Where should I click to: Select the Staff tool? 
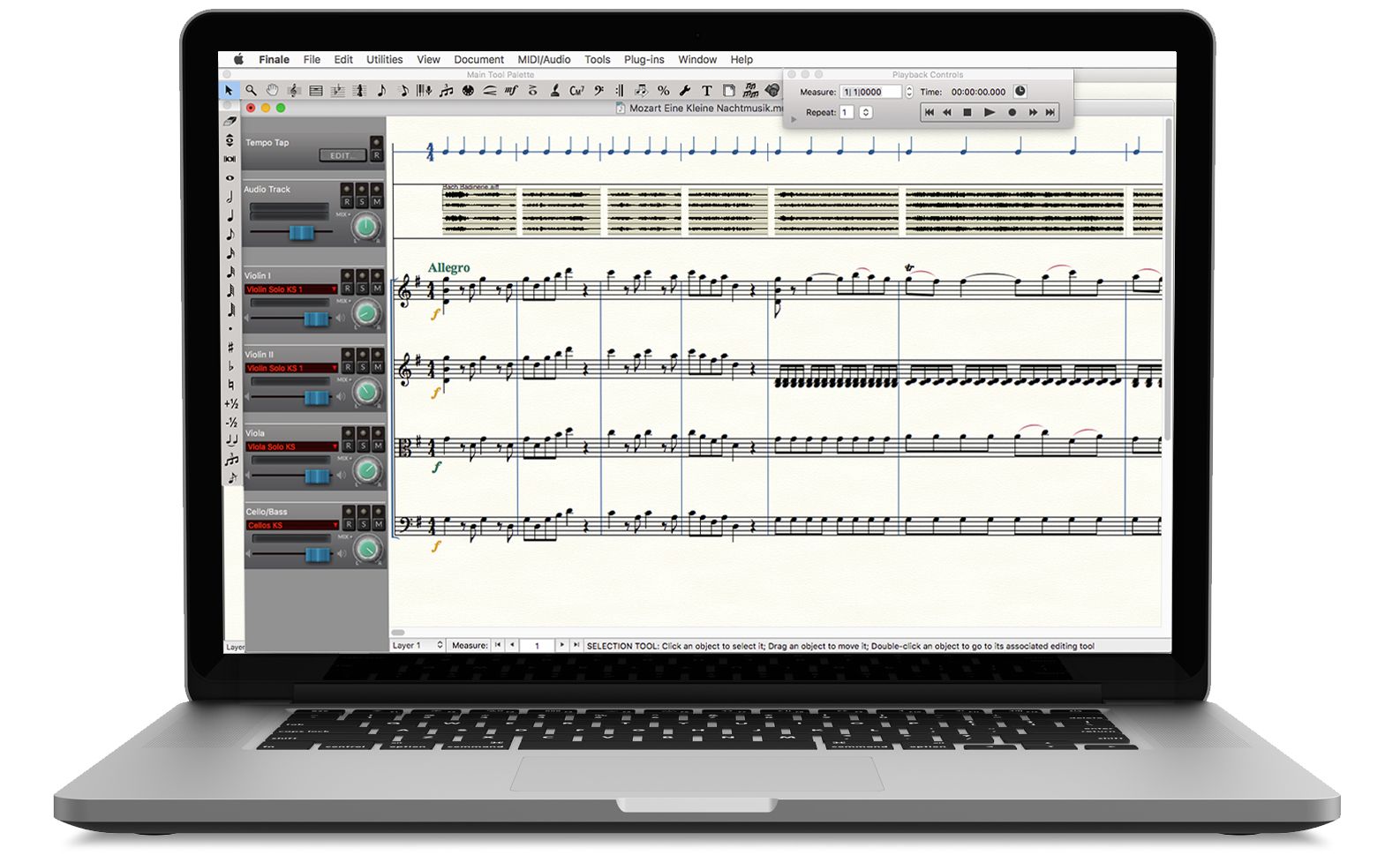point(294,90)
